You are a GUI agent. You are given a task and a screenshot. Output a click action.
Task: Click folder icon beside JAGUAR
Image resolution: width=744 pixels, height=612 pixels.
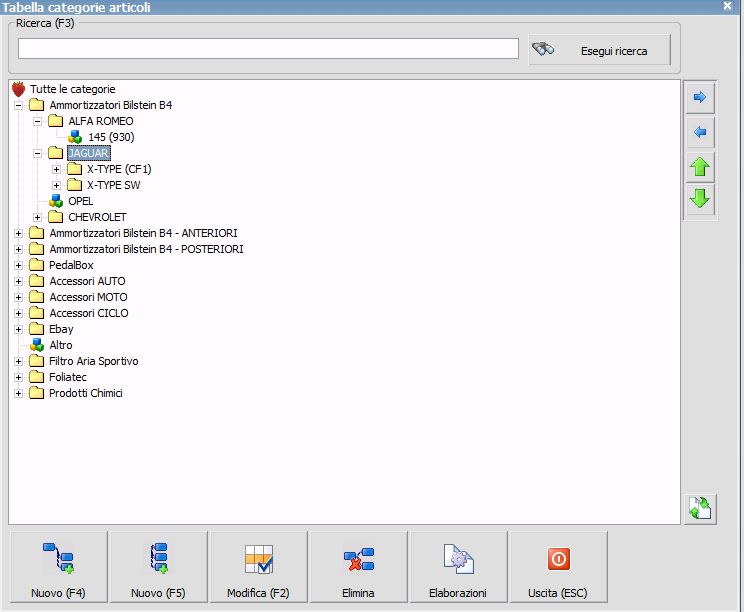click(56, 153)
